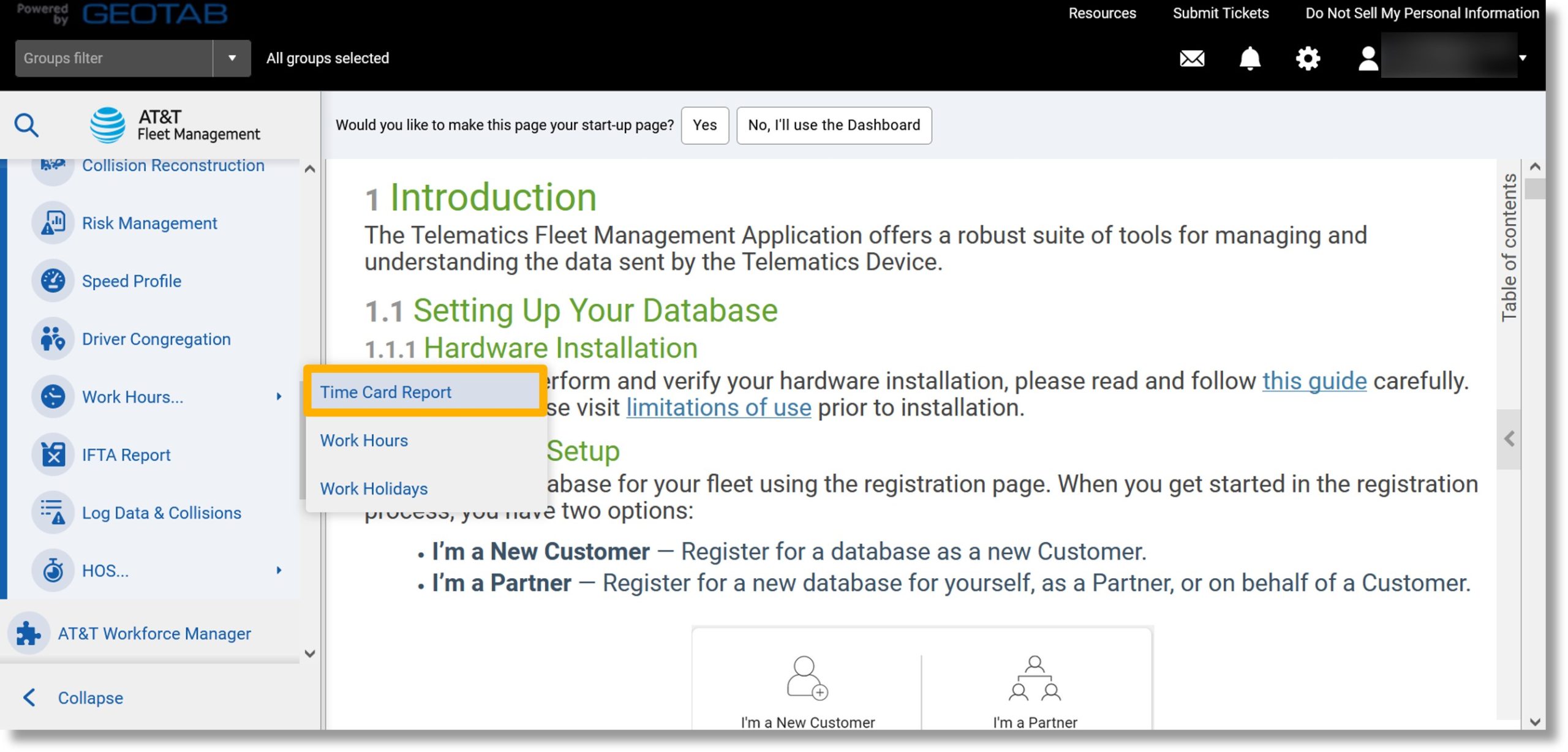Image resolution: width=1568 pixels, height=752 pixels.
Task: Follow the 'limitations of use' link
Action: coord(718,407)
